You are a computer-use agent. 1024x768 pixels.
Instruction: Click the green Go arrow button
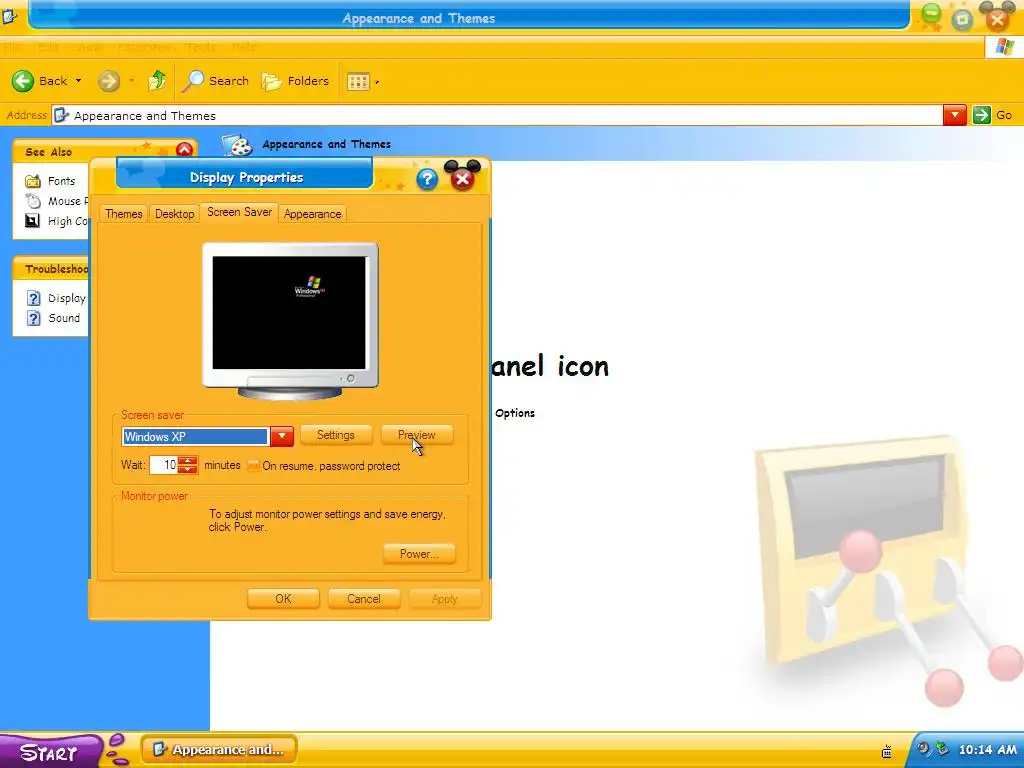982,116
